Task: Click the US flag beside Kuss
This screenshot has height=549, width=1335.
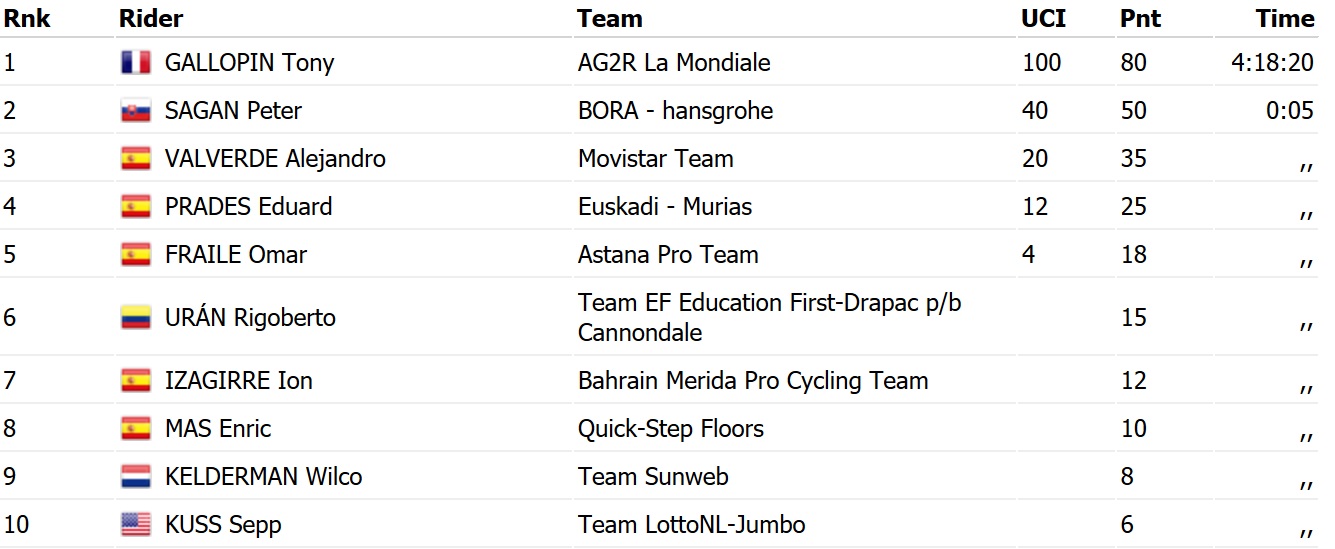Action: click(x=135, y=525)
